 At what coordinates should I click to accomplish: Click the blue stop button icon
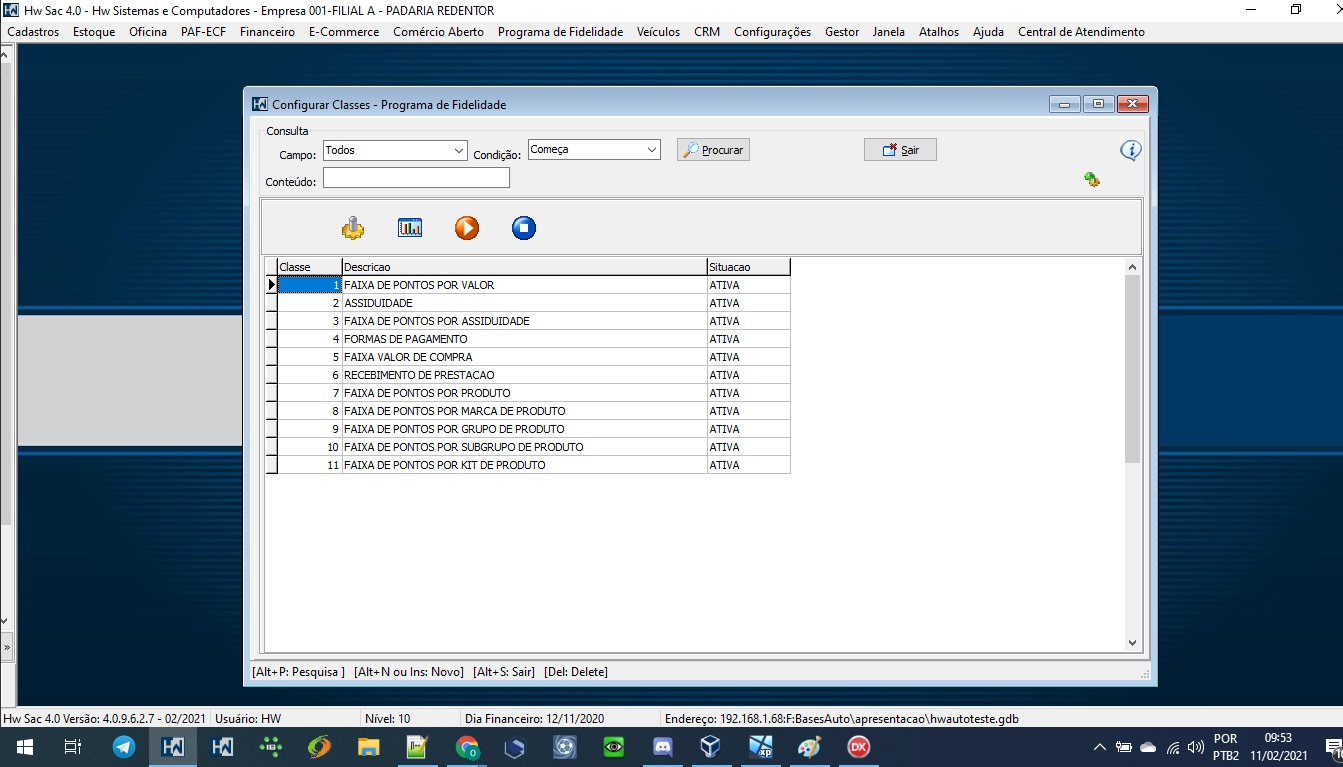pos(524,228)
